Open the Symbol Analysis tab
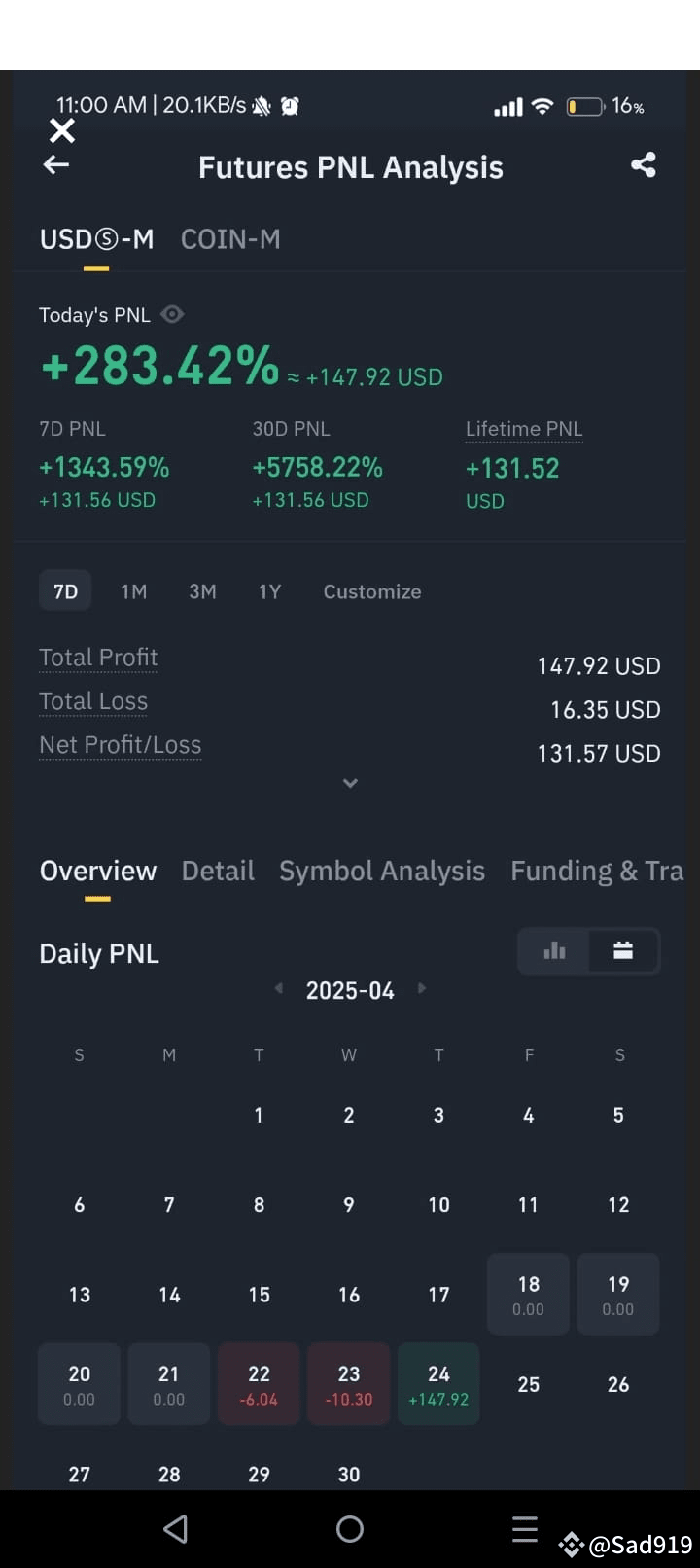This screenshot has height=1568, width=700. (382, 871)
